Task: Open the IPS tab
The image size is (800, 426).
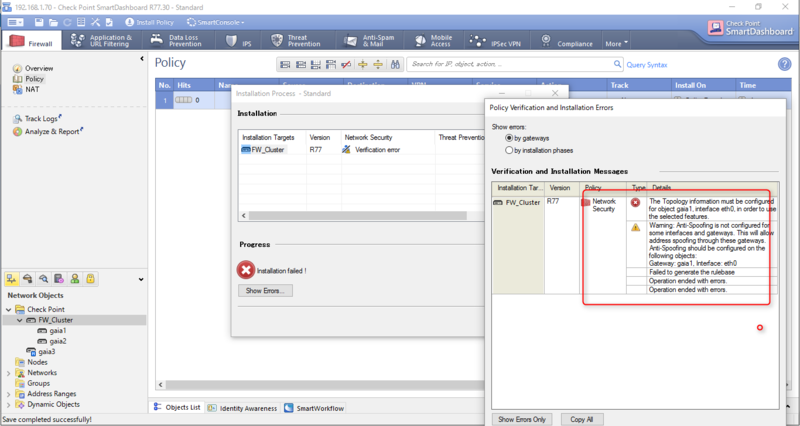Action: 239,41
